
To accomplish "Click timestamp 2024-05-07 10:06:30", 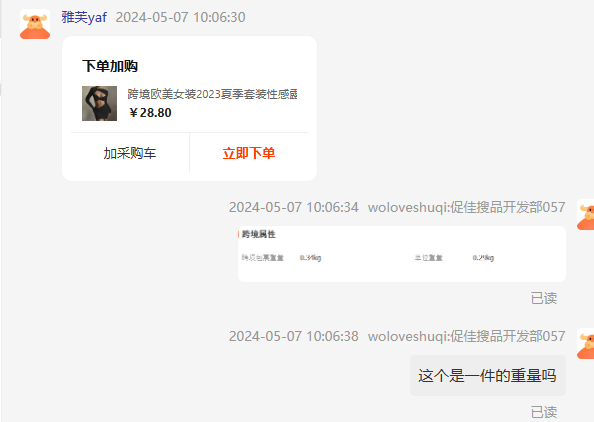I will pos(180,17).
